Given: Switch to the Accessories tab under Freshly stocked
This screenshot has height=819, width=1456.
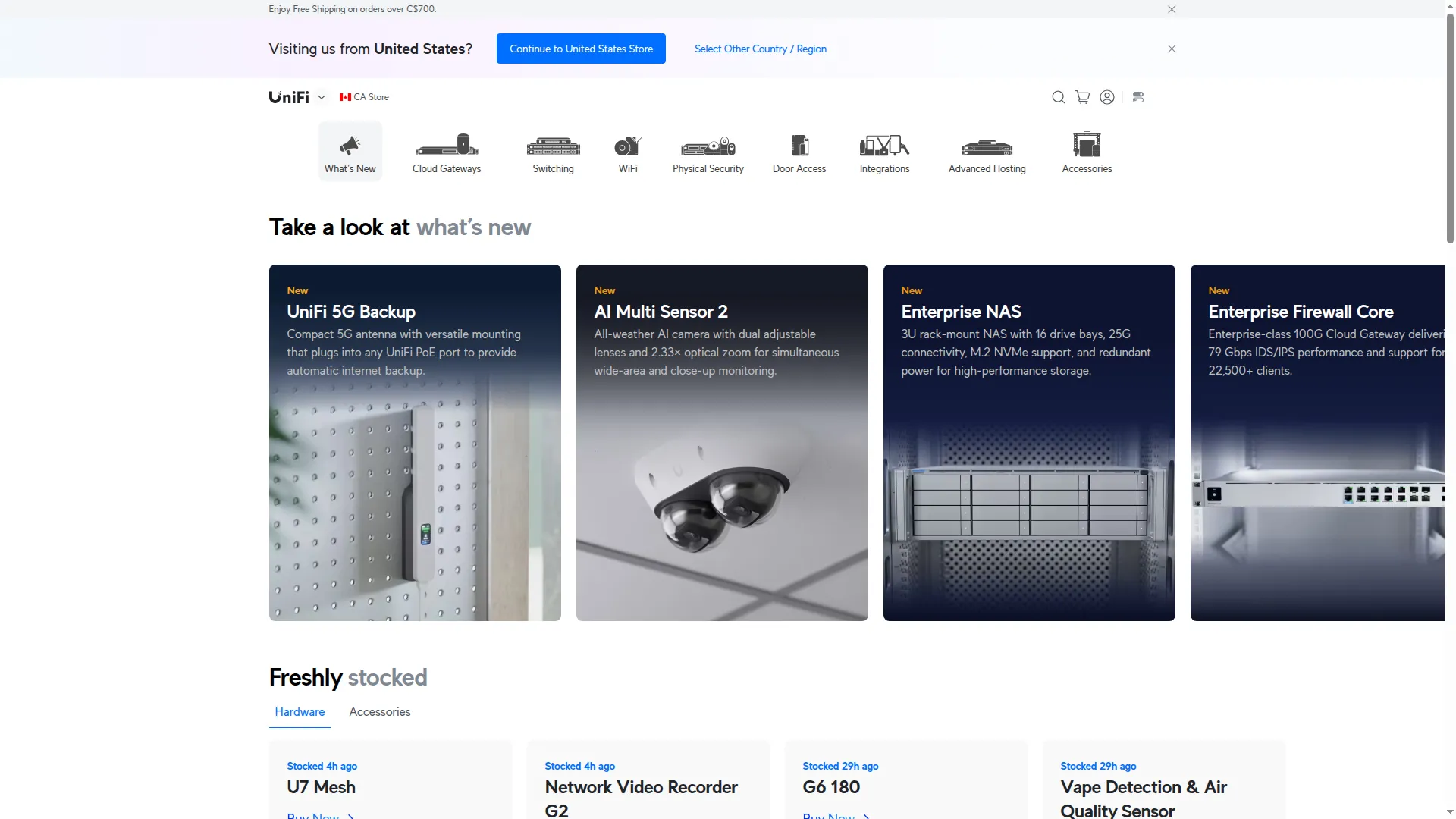Looking at the screenshot, I should 380,712.
